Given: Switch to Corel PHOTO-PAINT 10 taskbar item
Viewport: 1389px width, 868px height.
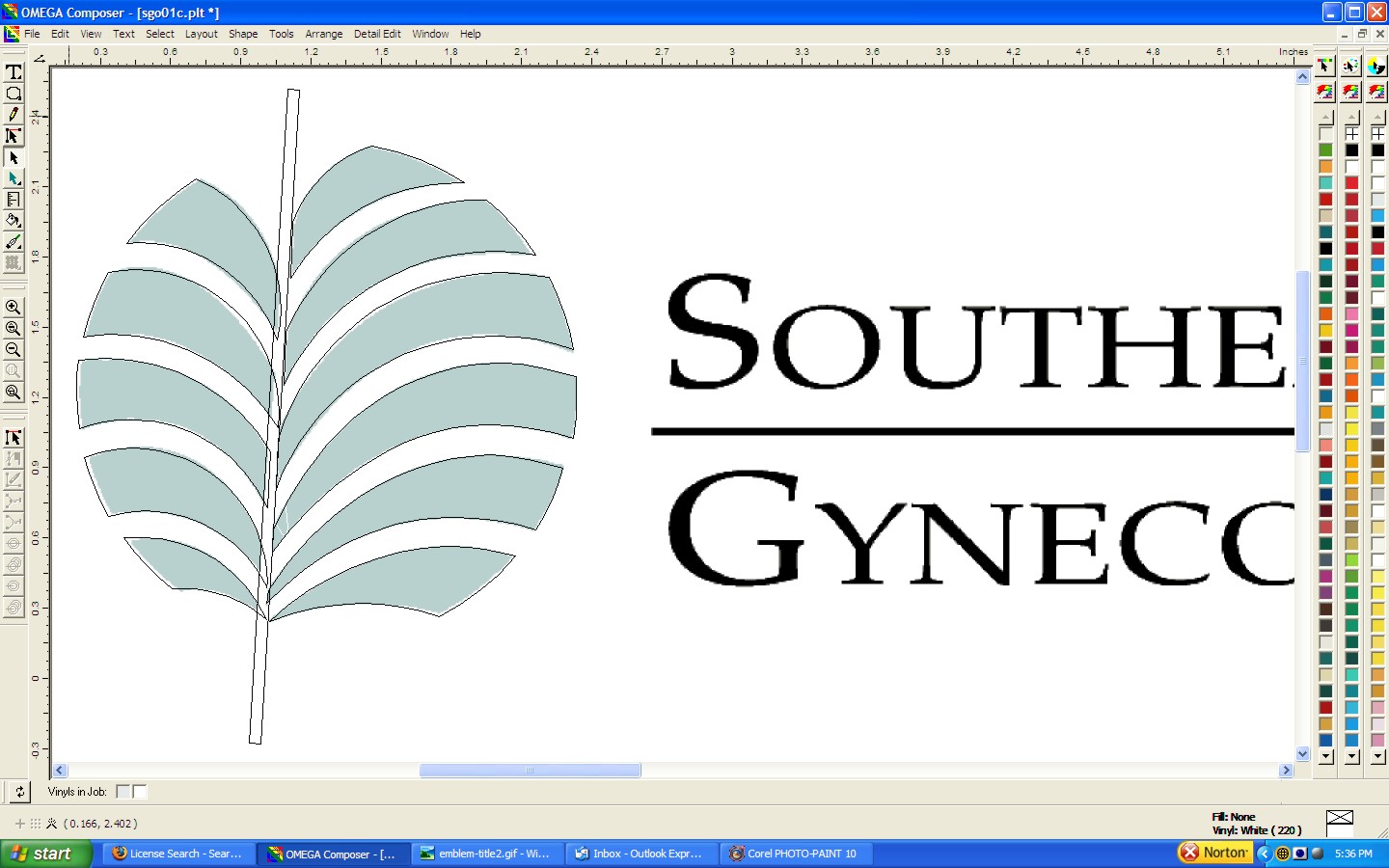Looking at the screenshot, I should [797, 854].
